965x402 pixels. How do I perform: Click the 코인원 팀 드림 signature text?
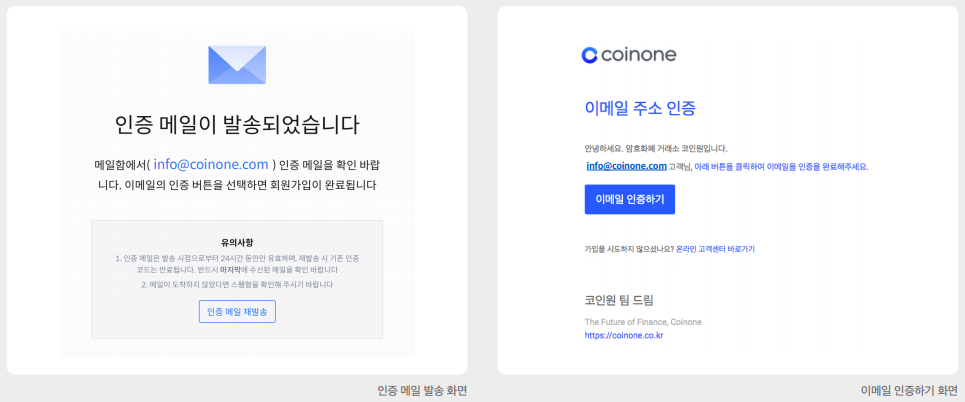click(x=619, y=300)
